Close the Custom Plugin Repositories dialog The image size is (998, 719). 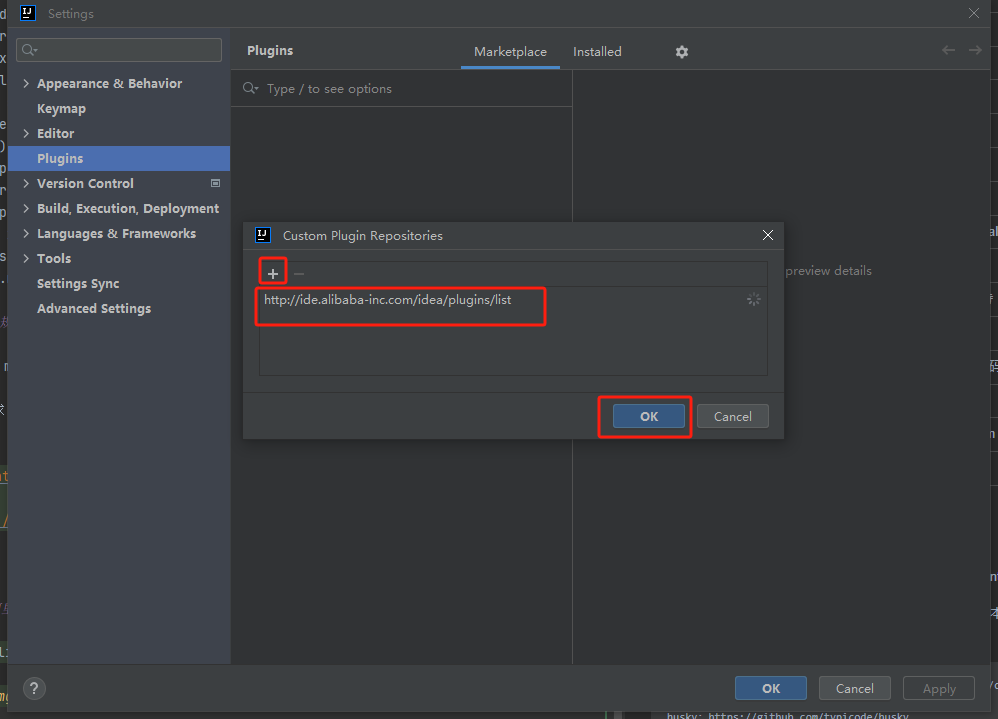[x=768, y=236]
